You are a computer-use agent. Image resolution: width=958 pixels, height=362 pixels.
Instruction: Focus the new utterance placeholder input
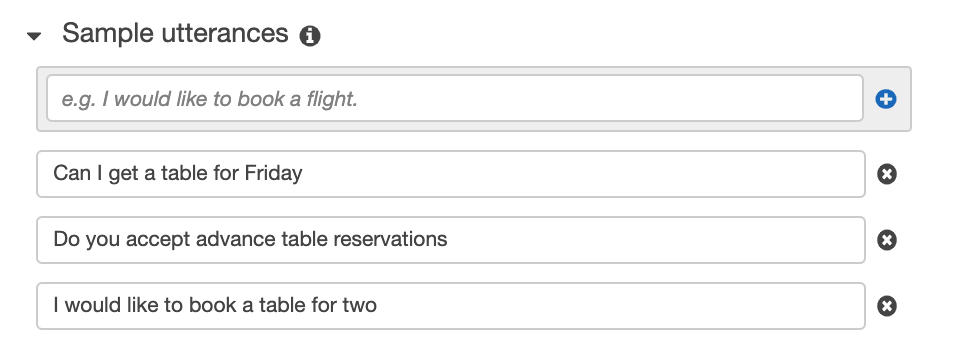coord(455,98)
